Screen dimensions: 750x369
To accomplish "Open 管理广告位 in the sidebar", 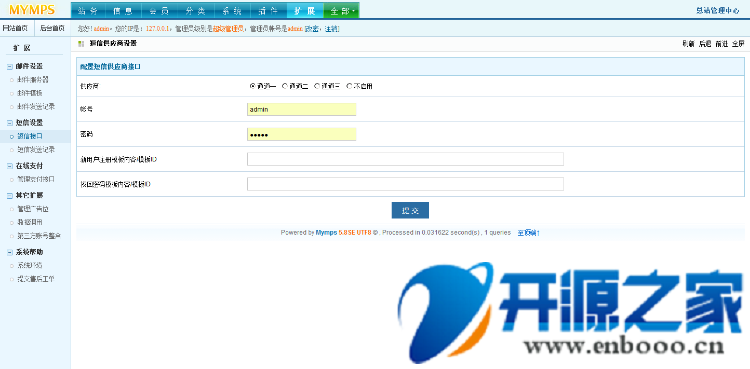I will [33, 209].
